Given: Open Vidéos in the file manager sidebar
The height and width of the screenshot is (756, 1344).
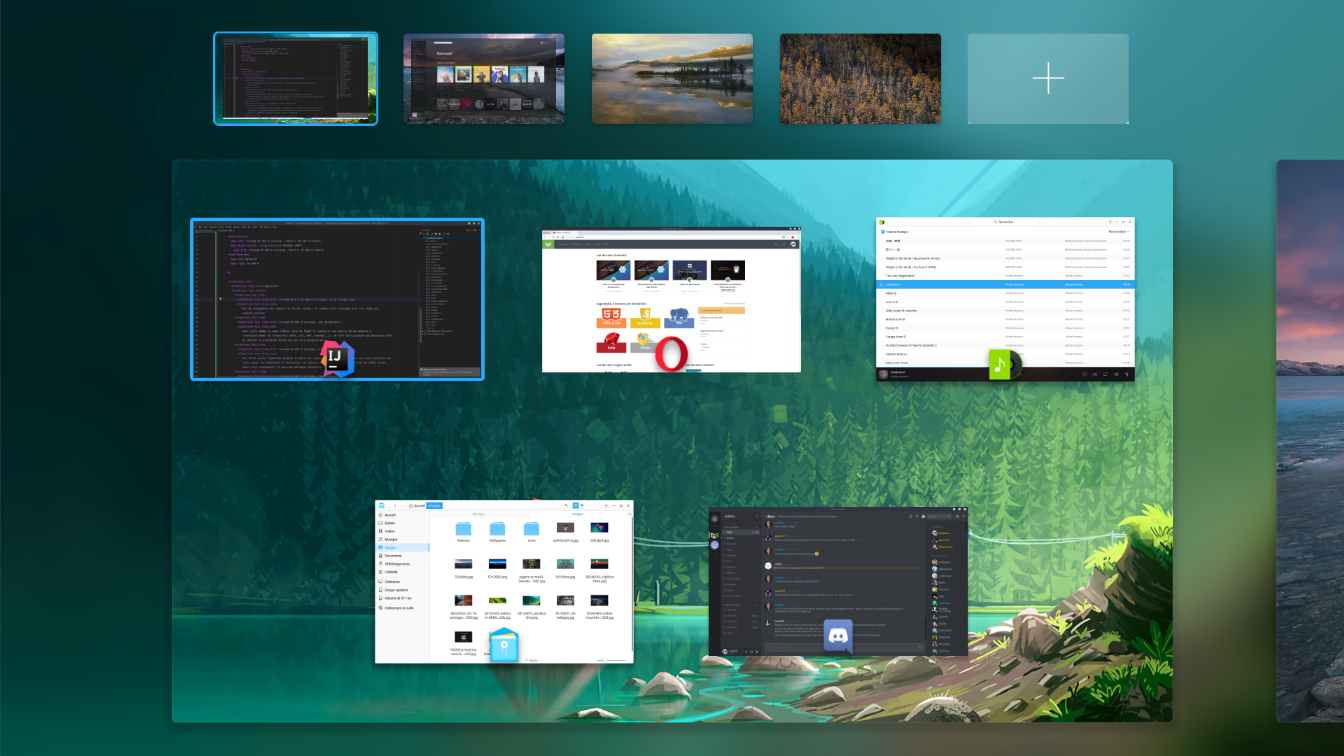Looking at the screenshot, I should click(x=402, y=531).
